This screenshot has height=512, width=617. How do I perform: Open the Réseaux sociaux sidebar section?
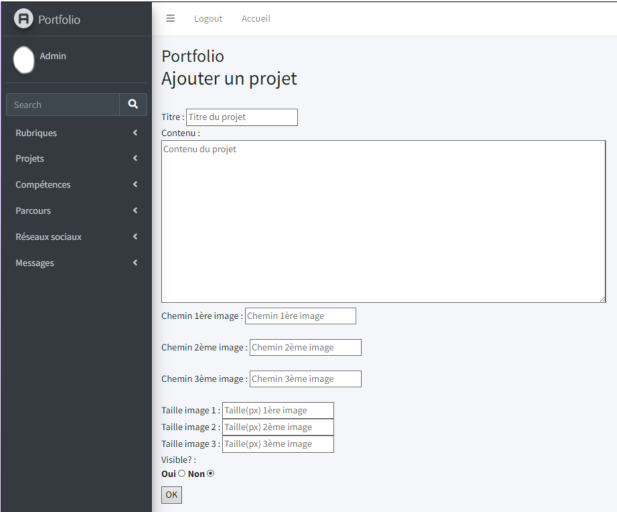point(76,237)
